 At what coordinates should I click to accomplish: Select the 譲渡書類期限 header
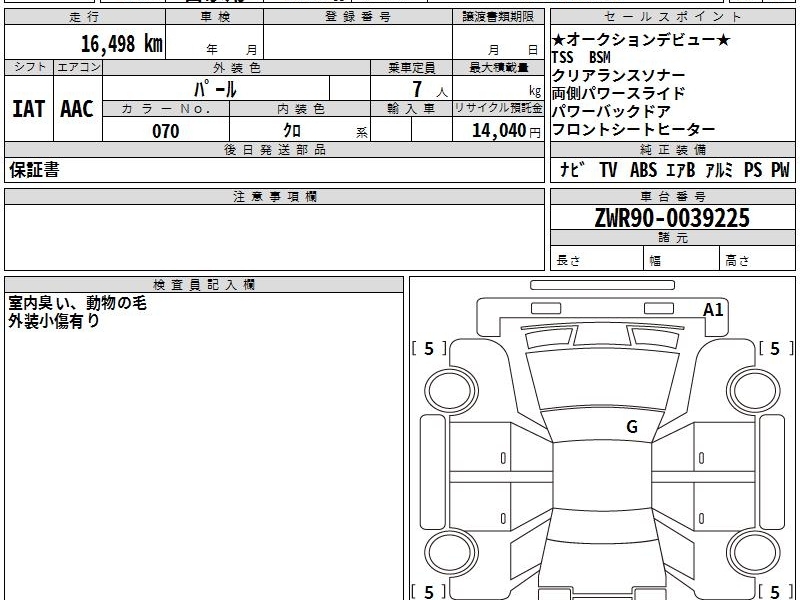[498, 17]
